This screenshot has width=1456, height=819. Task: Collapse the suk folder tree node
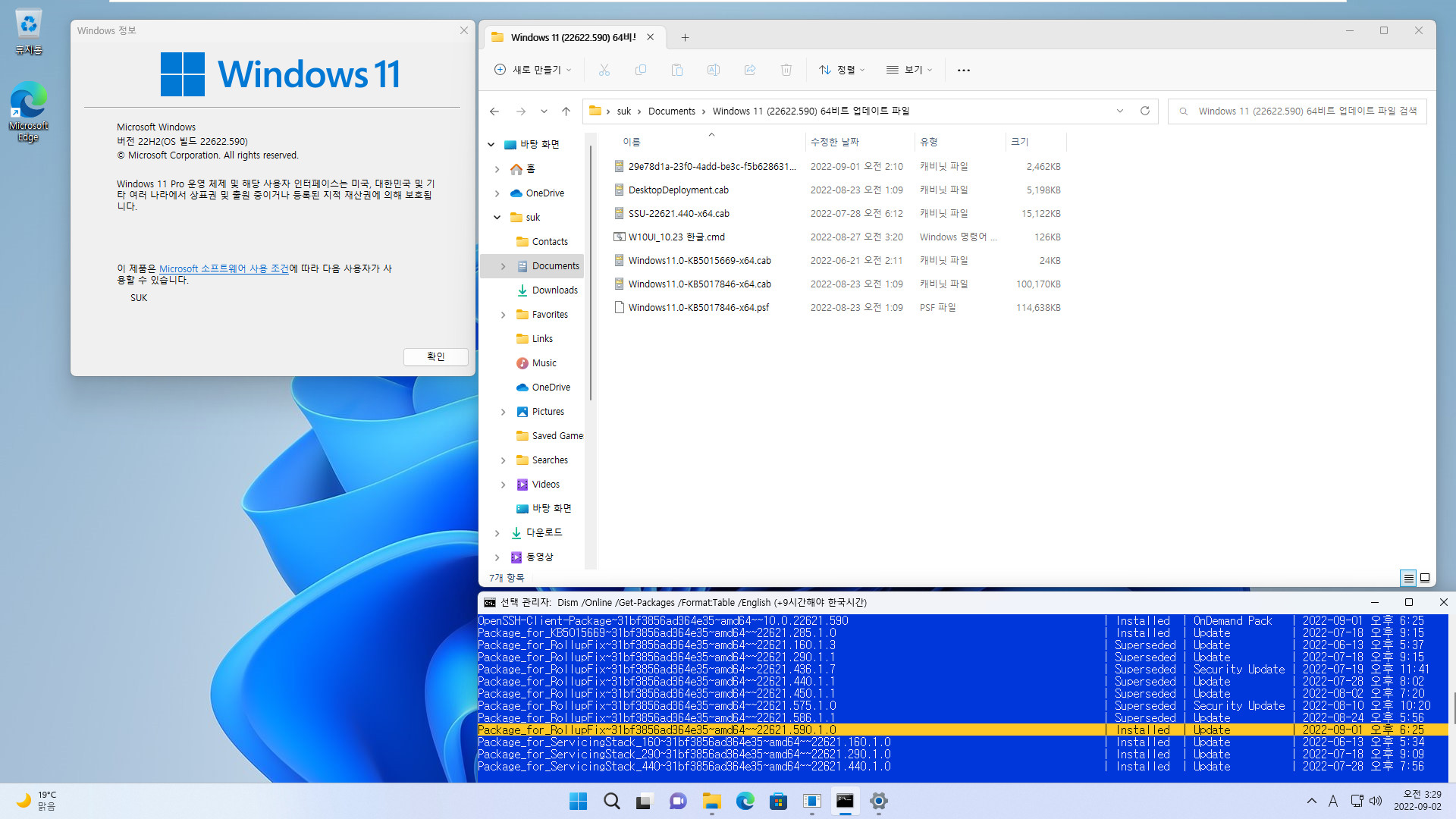497,218
